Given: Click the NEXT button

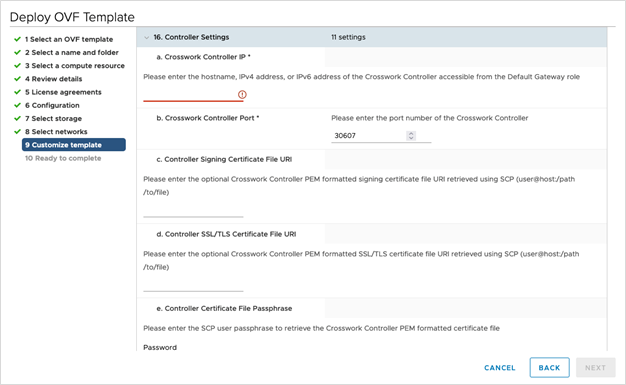Looking at the screenshot, I should [x=595, y=367].
